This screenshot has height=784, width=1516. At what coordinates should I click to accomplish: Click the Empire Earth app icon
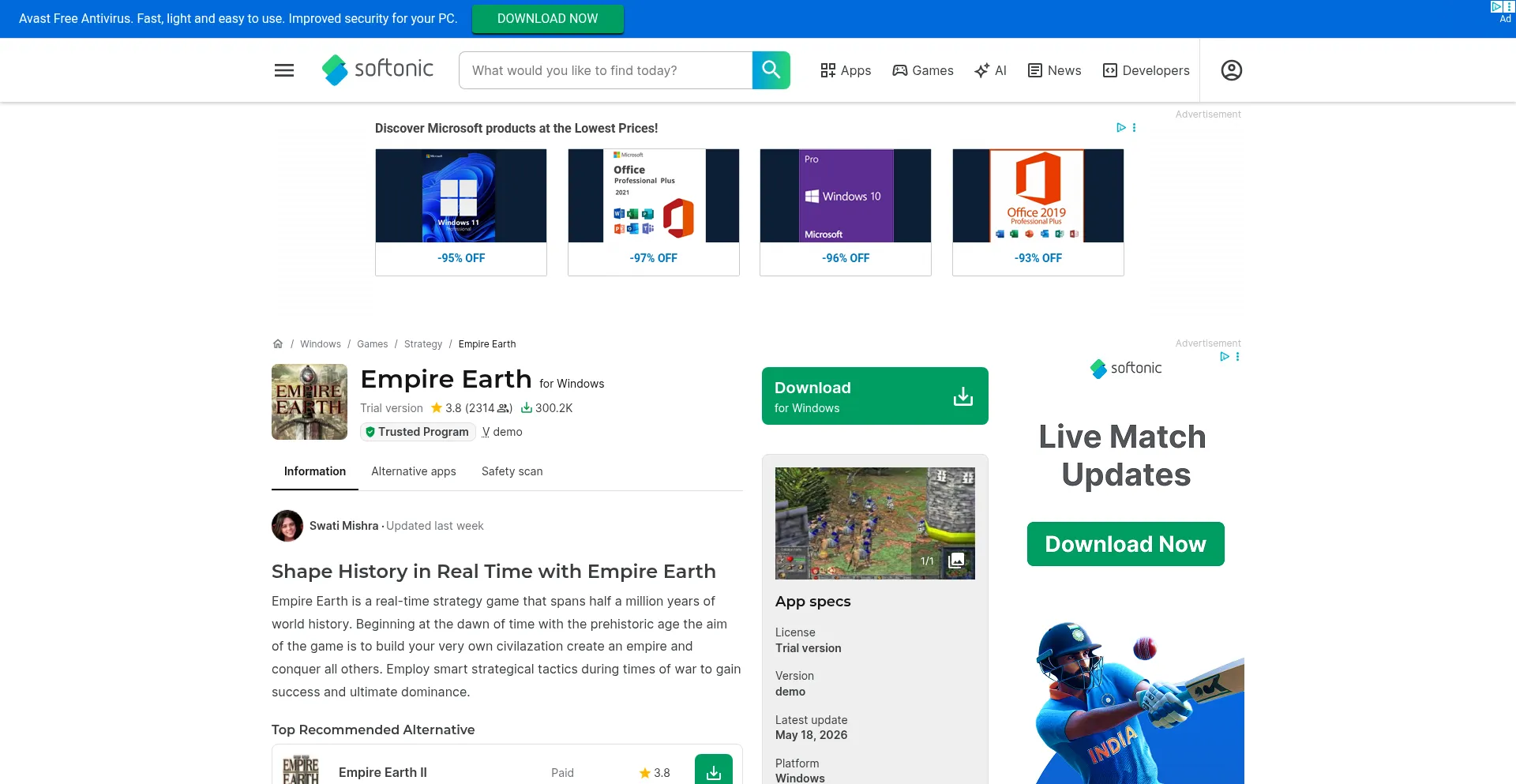click(310, 402)
